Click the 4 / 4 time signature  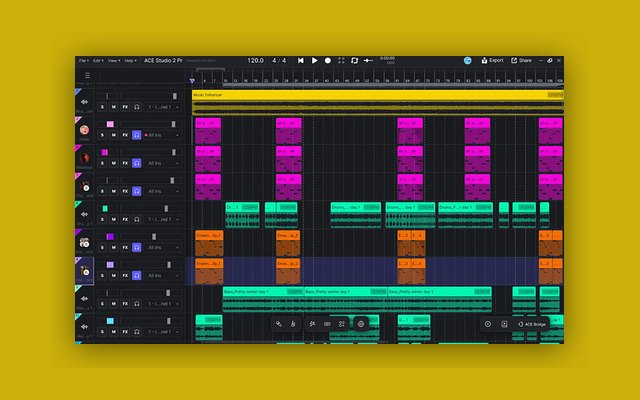tap(279, 60)
